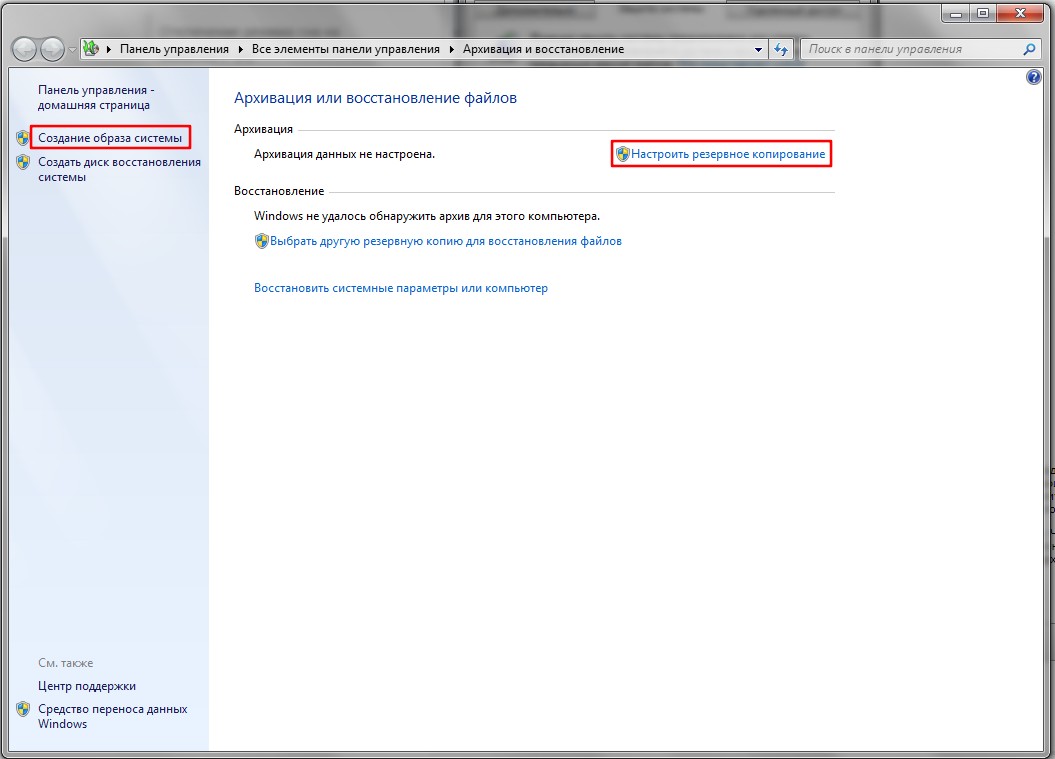Select «Панель управления» in the breadcrumb
The width and height of the screenshot is (1055, 759).
click(x=174, y=49)
